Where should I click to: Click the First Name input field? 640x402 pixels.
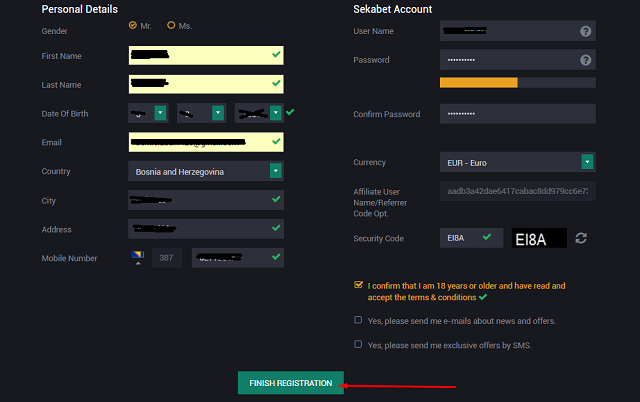pyautogui.click(x=206, y=55)
